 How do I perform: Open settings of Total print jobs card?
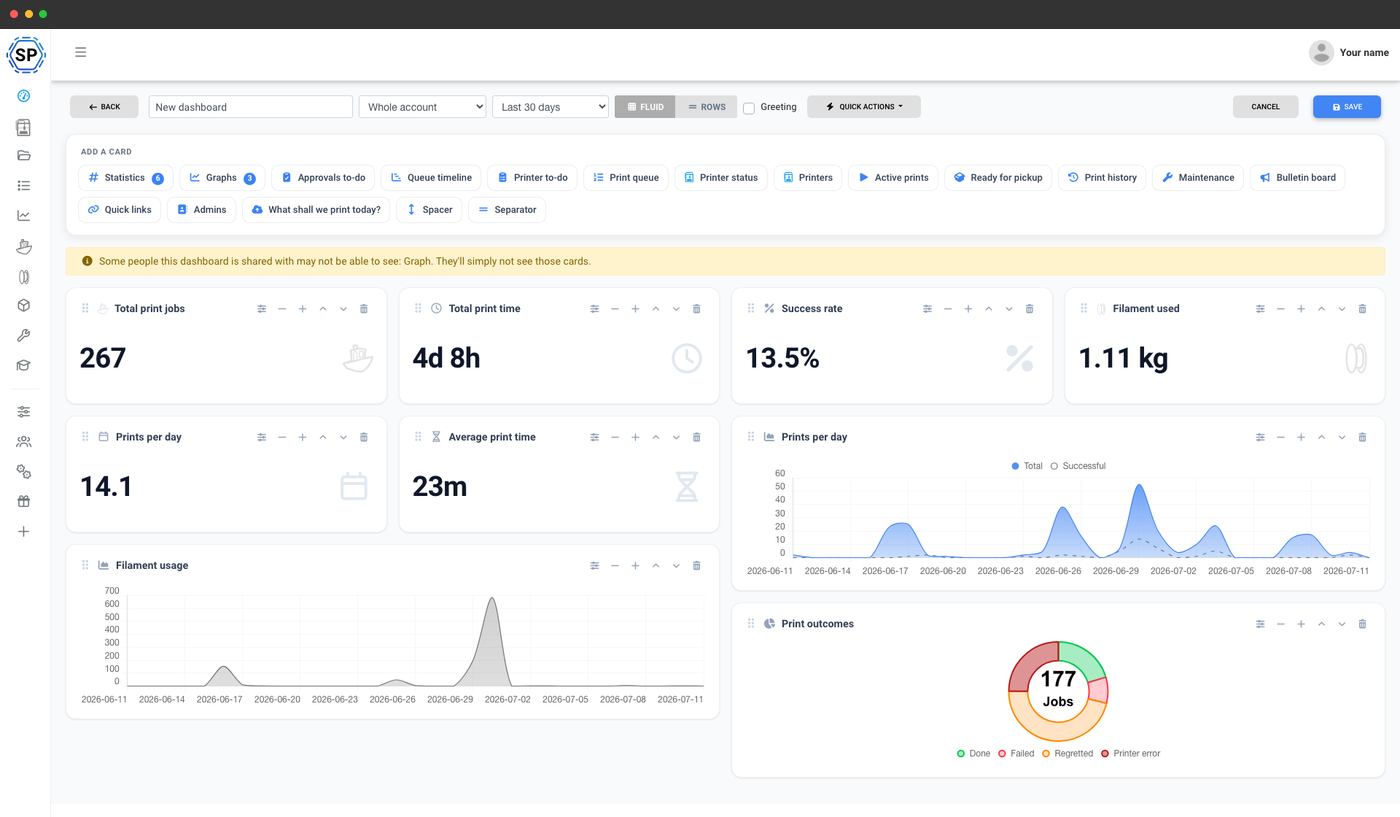click(x=262, y=309)
